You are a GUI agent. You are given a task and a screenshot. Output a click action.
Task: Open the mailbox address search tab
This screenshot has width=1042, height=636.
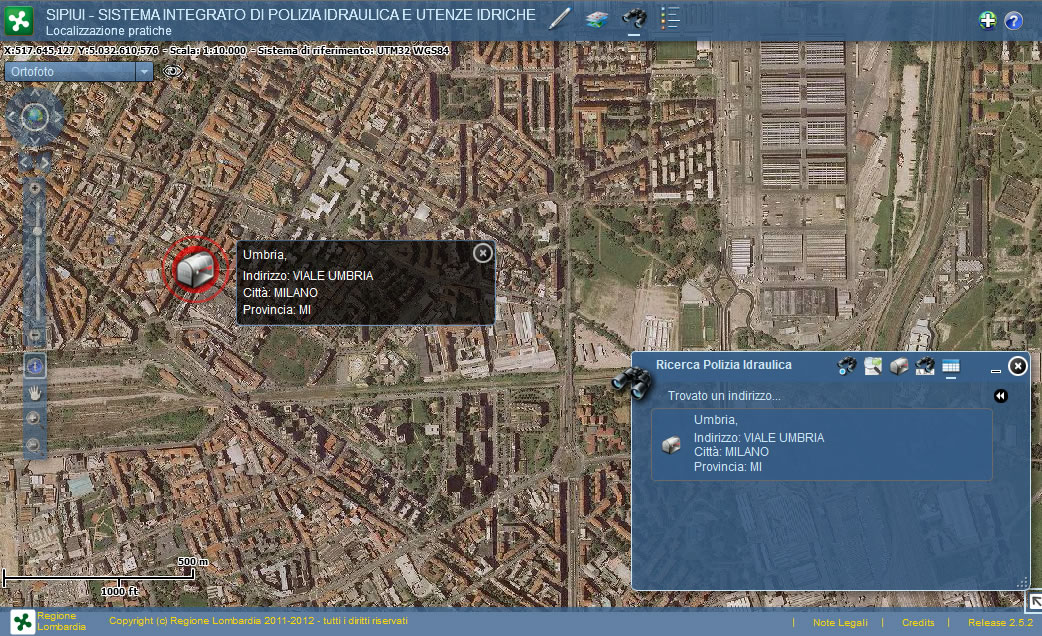point(898,366)
